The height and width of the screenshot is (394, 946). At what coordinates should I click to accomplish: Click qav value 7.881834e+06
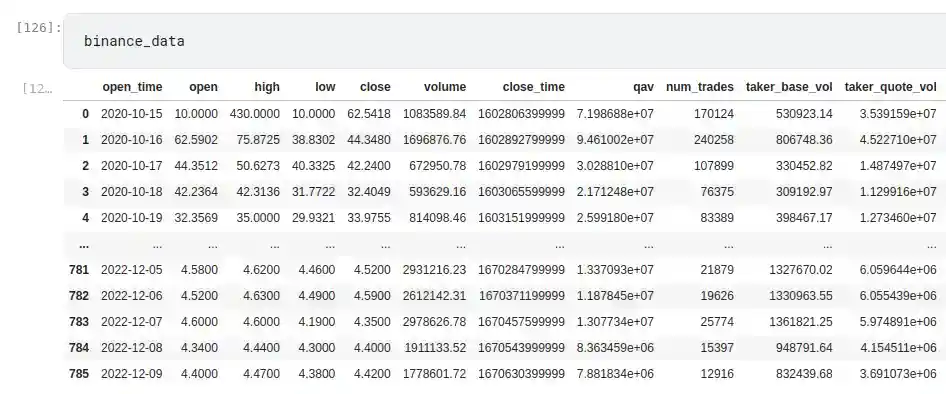615,373
